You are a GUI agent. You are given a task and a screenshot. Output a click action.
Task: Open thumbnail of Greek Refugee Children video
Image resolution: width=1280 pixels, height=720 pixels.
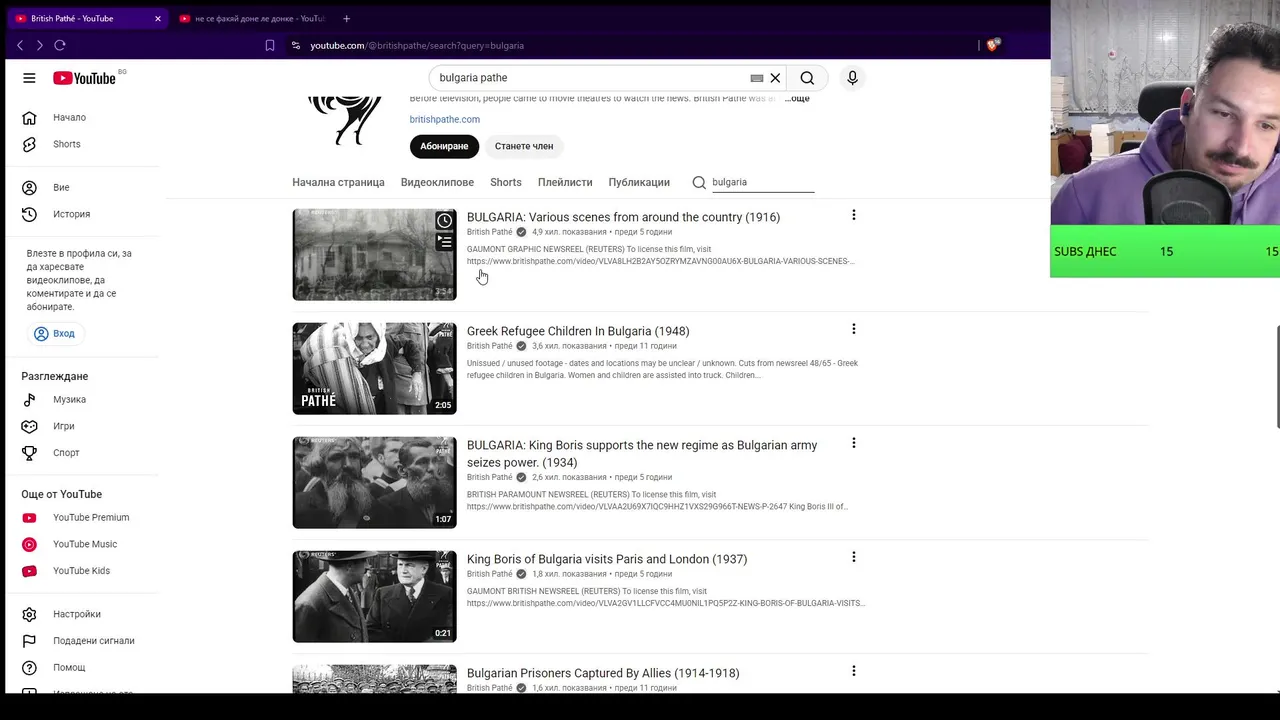tap(374, 368)
